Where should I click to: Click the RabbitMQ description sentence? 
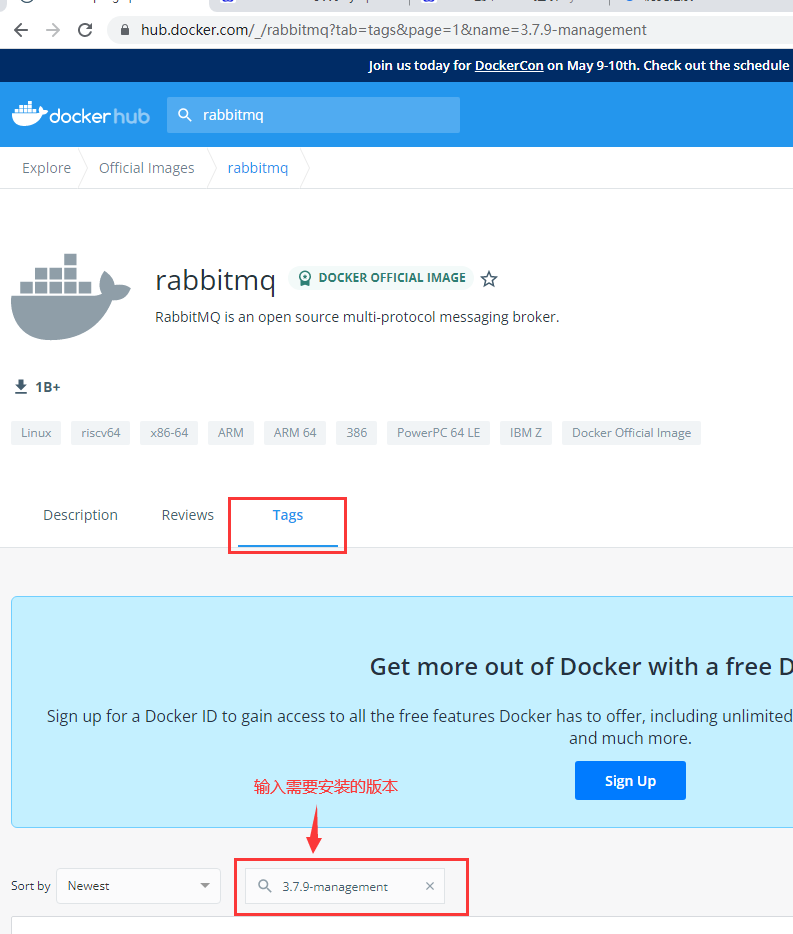tap(357, 317)
